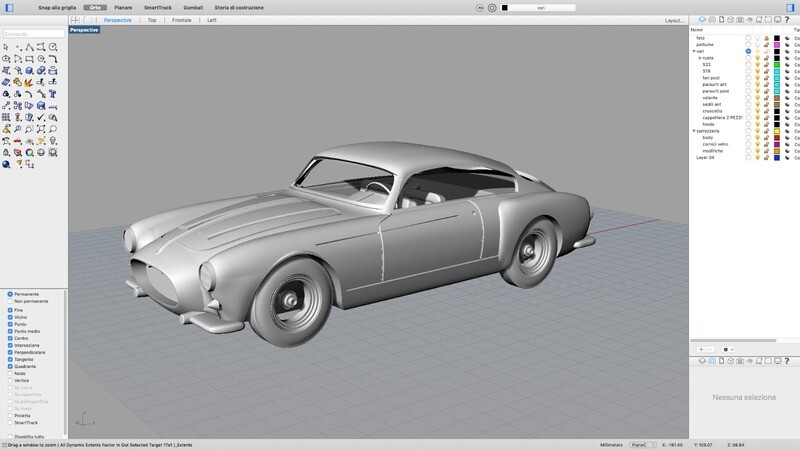Enable the Nodo object snap
This screenshot has height=450, width=800.
pos(10,373)
